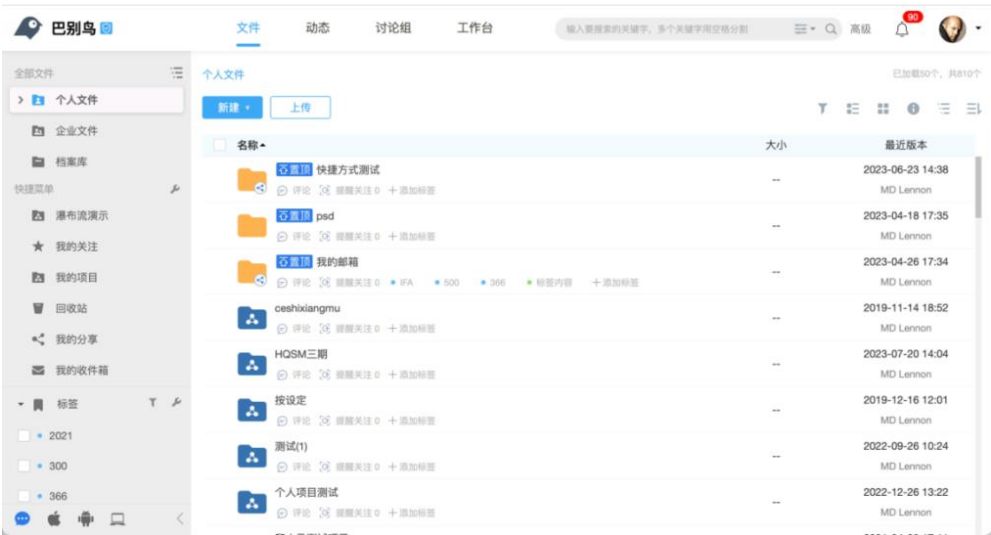Open the HQSM三期 project folder icon
The height and width of the screenshot is (535, 991).
pyautogui.click(x=252, y=364)
